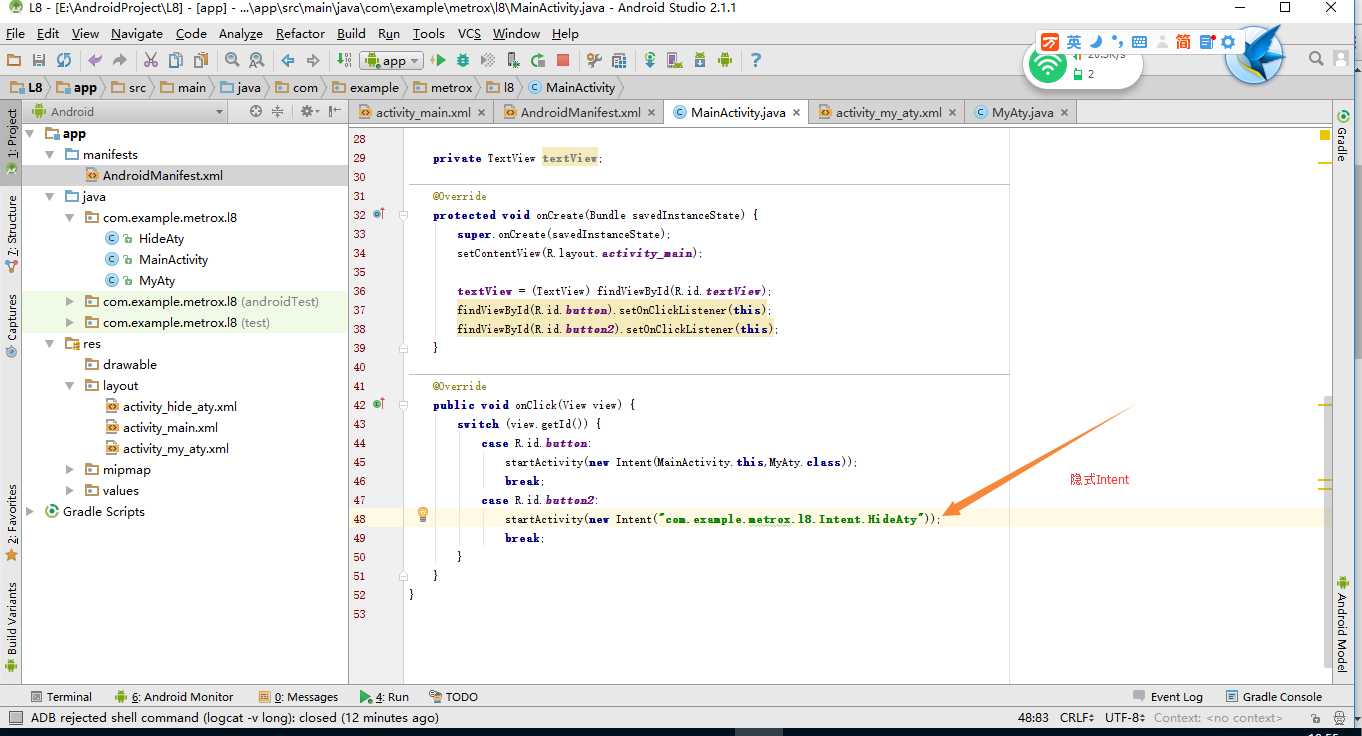Expand the values folder

tap(70, 491)
